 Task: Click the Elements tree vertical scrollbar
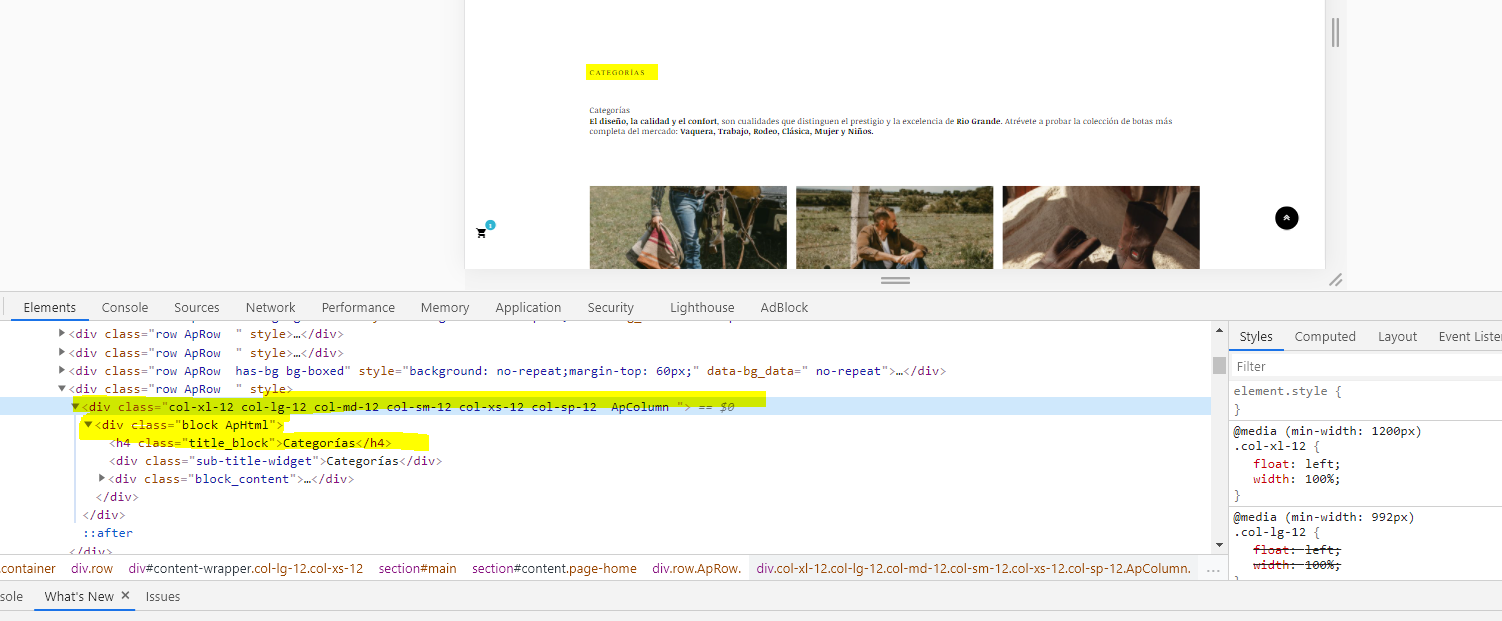[1219, 365]
